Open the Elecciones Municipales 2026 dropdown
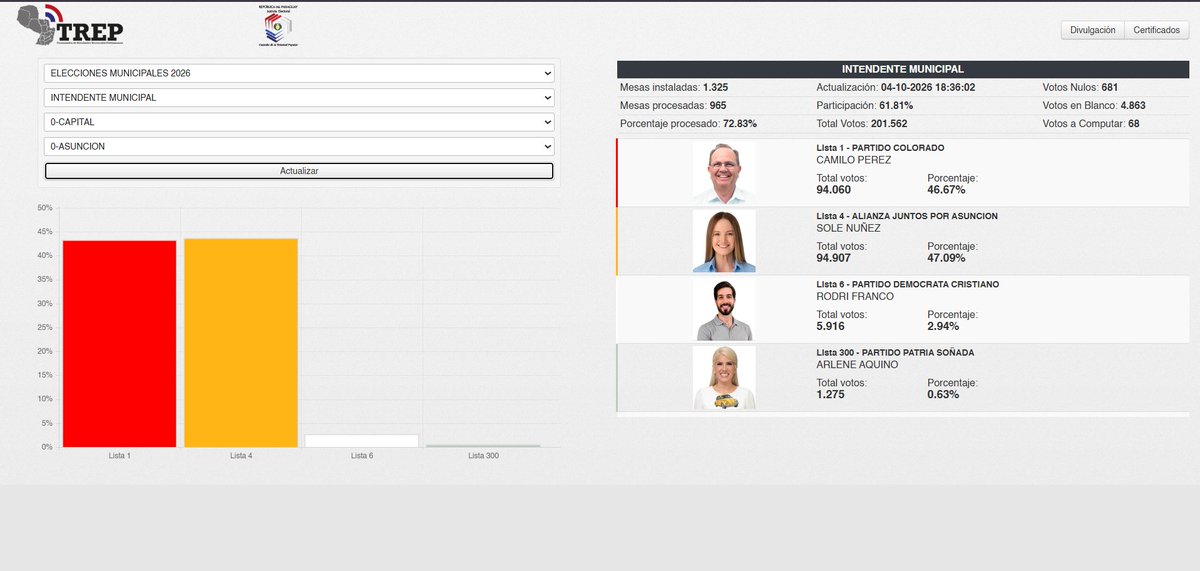Image resolution: width=1200 pixels, height=571 pixels. pyautogui.click(x=299, y=73)
